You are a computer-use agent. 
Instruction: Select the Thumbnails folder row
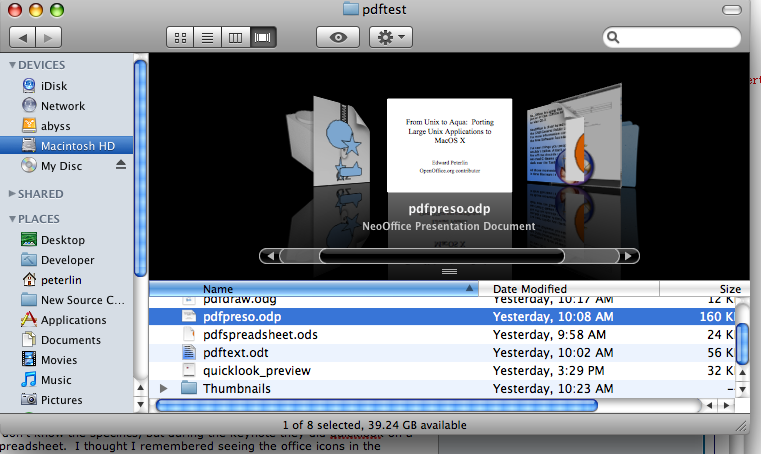pos(442,388)
